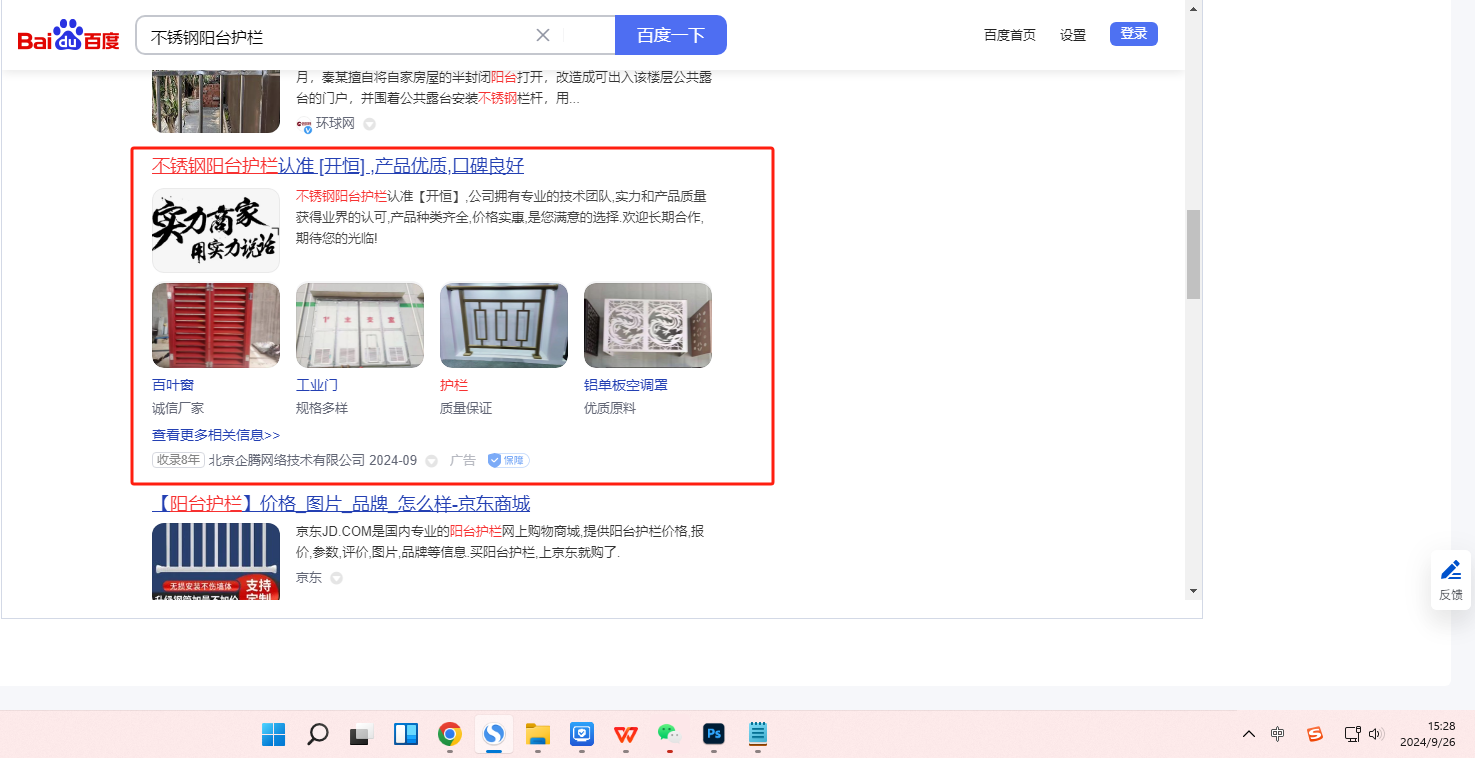Expand dropdown arrow next to 环球网
The width and height of the screenshot is (1475, 758).
tap(369, 124)
